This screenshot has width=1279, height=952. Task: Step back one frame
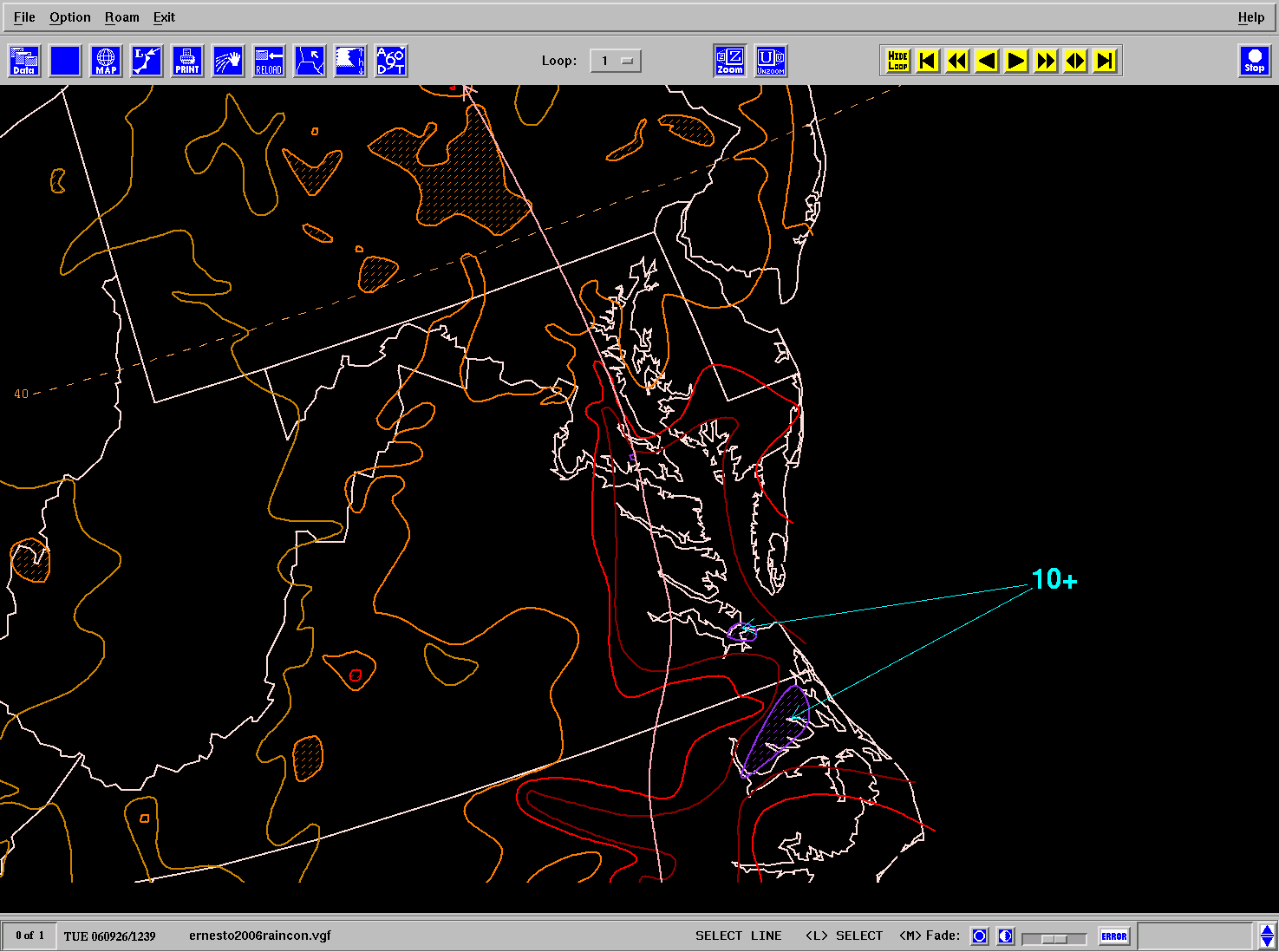pos(987,61)
